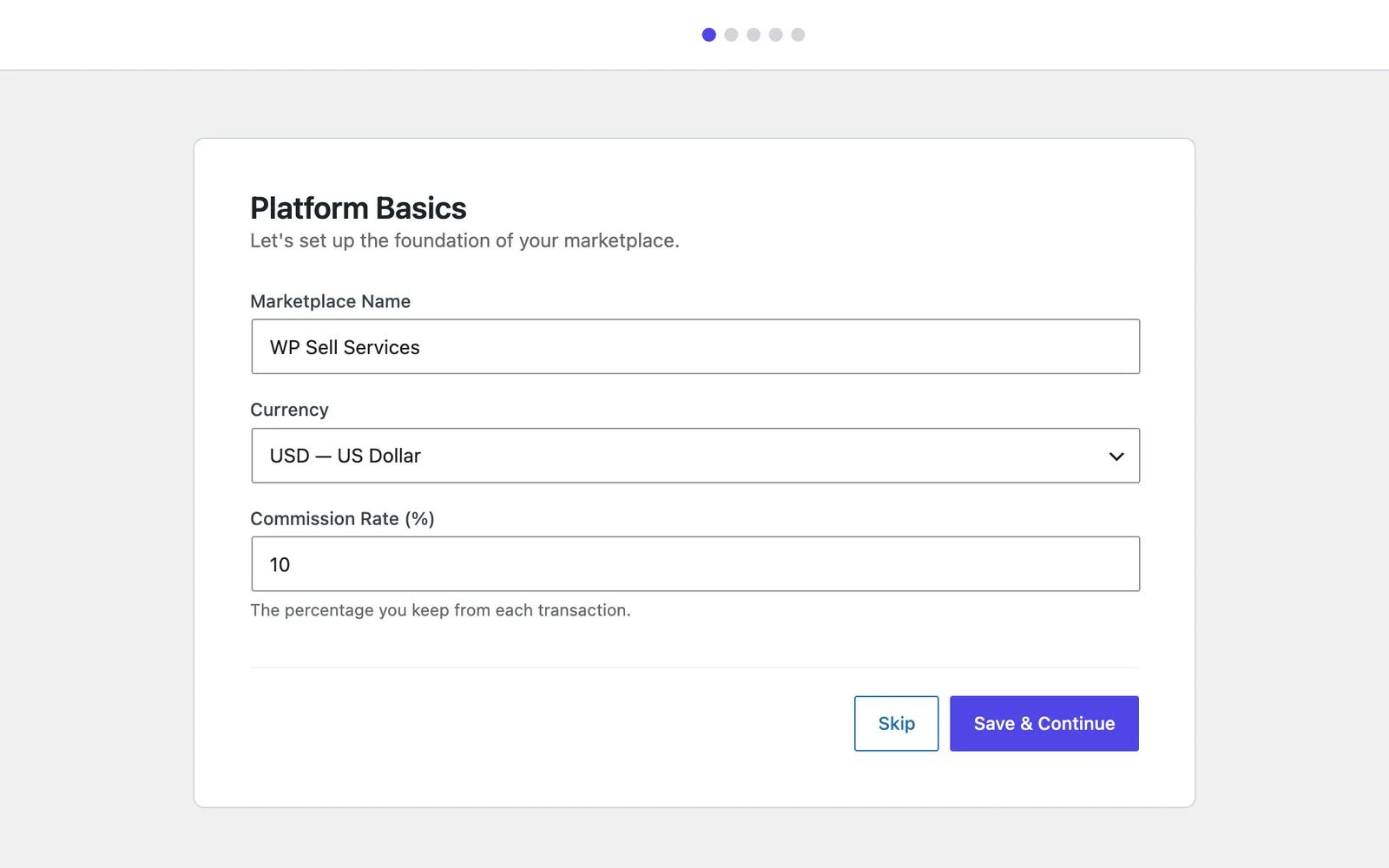
Task: Select the third step indicator dot
Action: pos(754,35)
